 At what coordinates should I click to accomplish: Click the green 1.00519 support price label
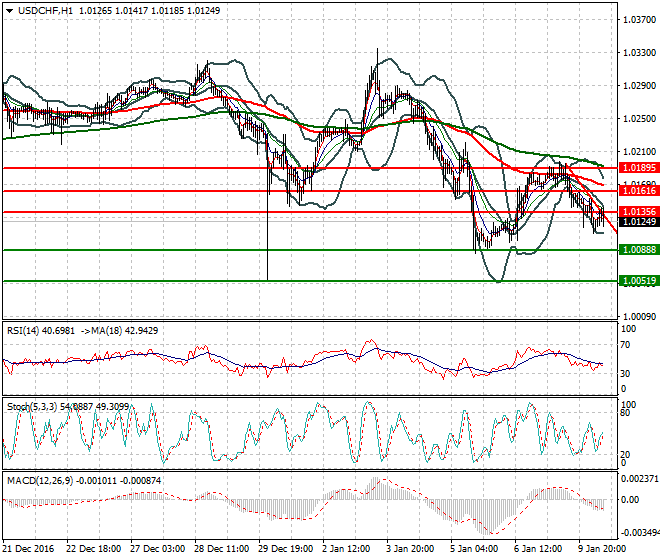(x=639, y=281)
